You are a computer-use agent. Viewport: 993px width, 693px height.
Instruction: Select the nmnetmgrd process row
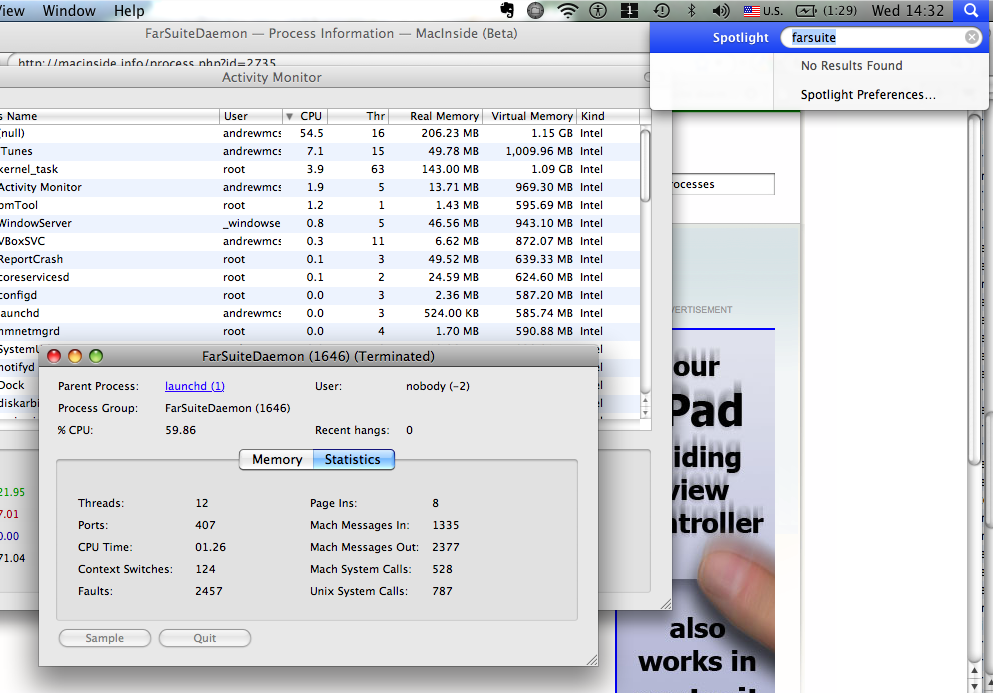pyautogui.click(x=319, y=331)
